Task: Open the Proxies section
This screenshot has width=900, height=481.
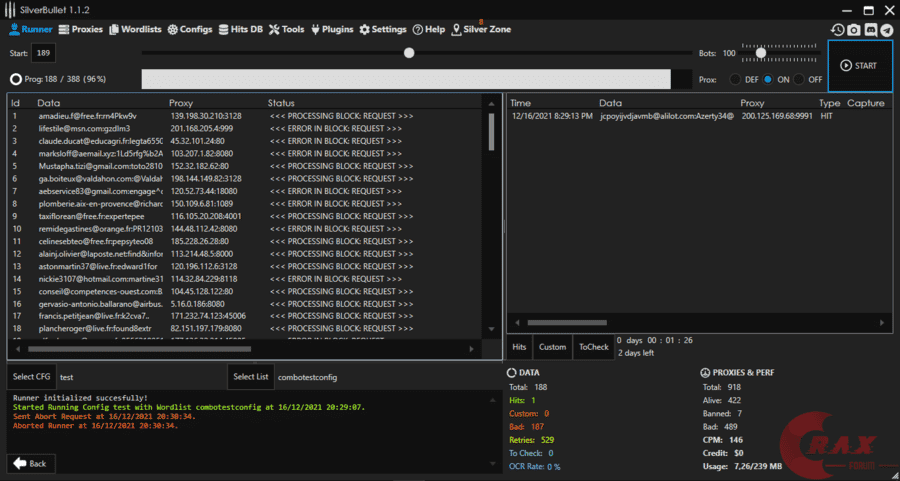Action: coord(80,30)
